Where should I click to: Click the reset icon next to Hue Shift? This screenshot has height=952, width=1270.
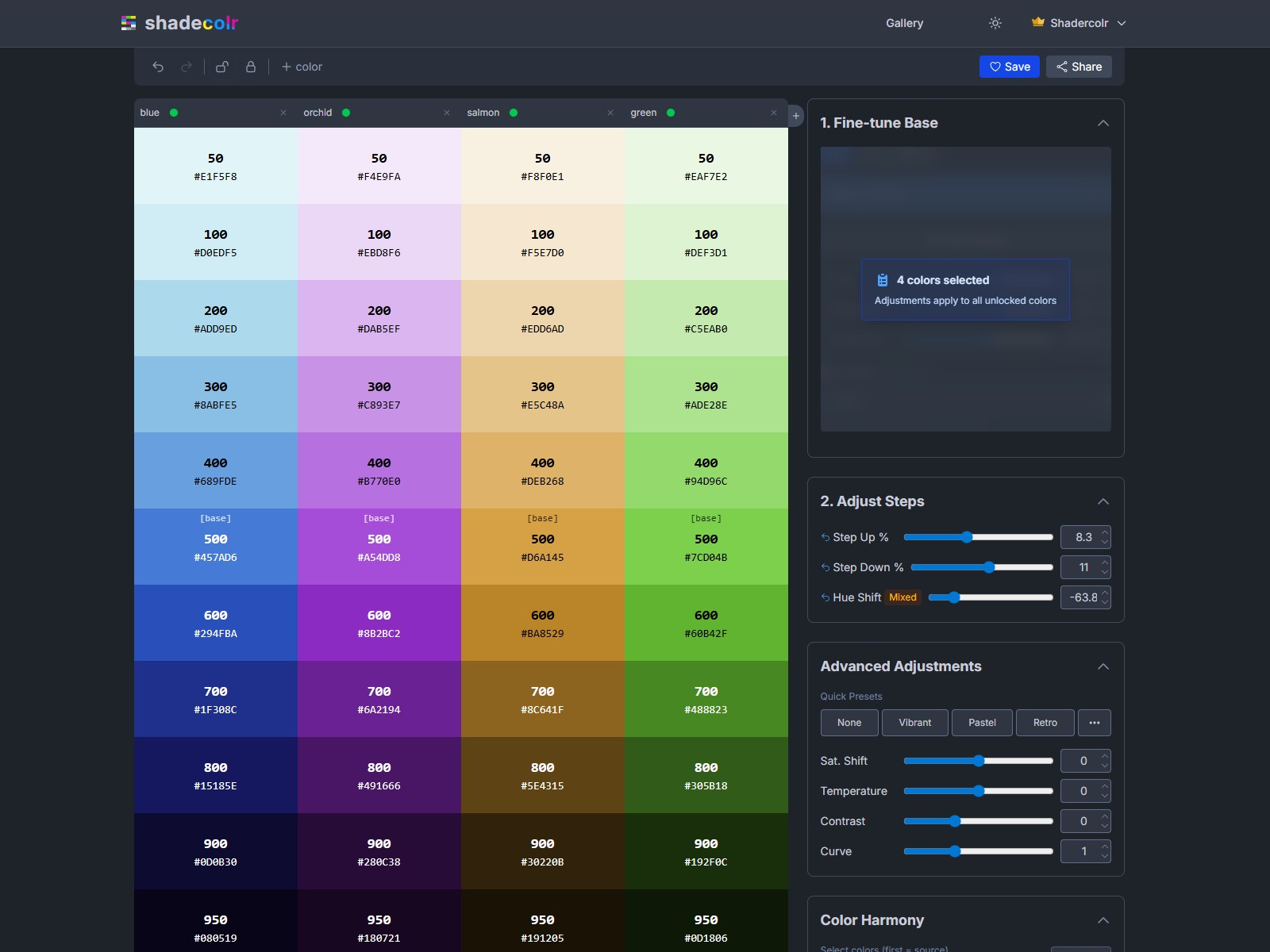pyautogui.click(x=825, y=597)
